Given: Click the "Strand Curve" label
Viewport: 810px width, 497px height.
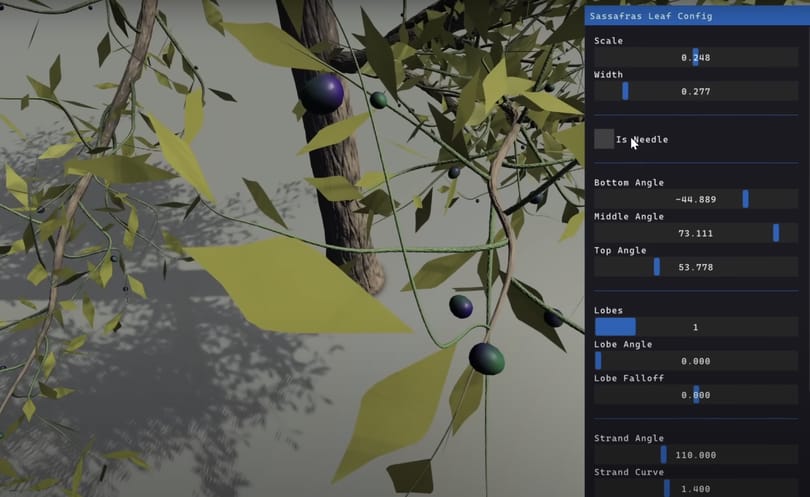Looking at the screenshot, I should click(x=629, y=472).
